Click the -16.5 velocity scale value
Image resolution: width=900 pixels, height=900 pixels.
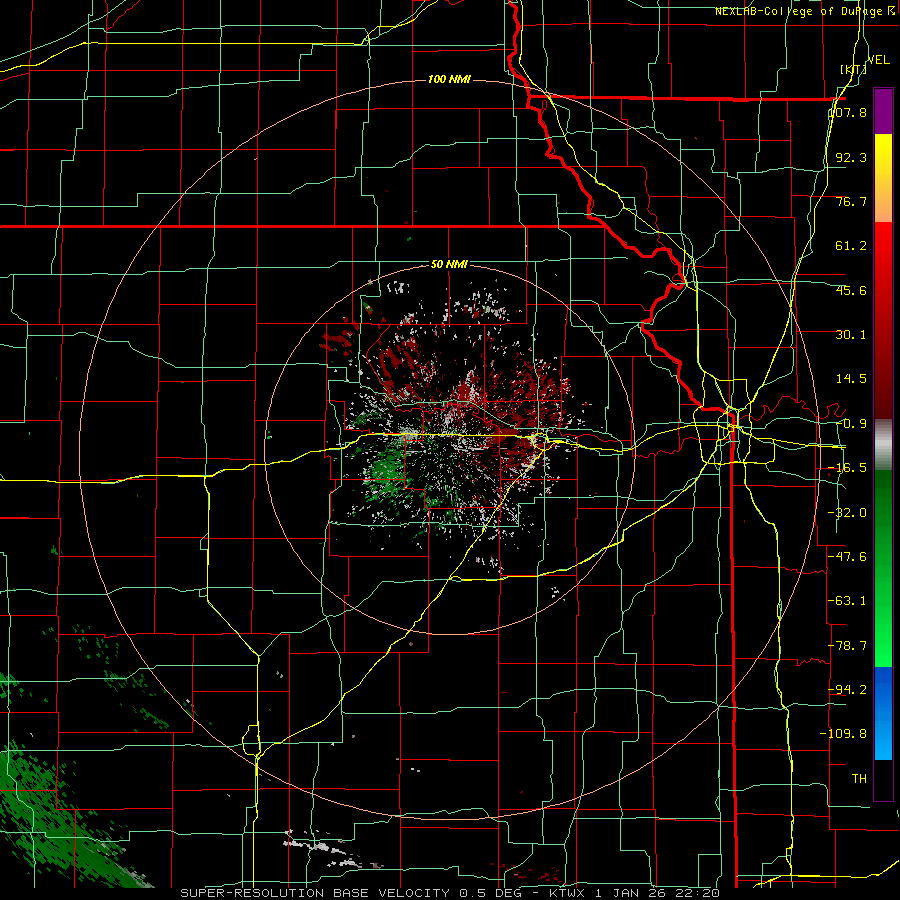click(x=848, y=468)
